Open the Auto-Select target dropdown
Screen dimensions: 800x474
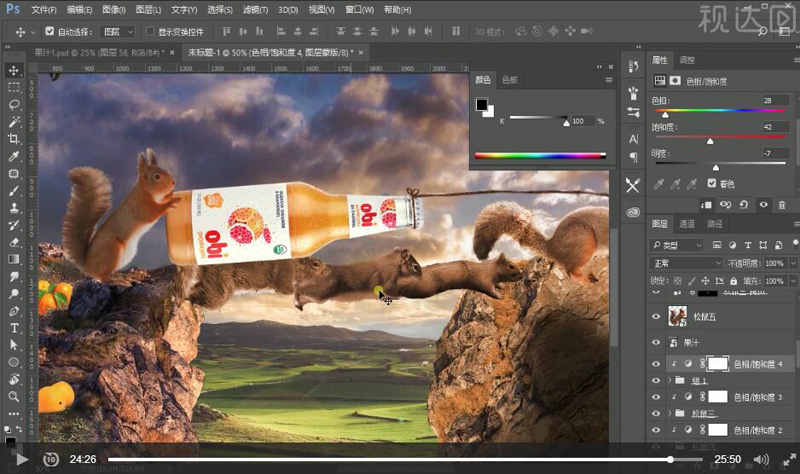tap(117, 32)
